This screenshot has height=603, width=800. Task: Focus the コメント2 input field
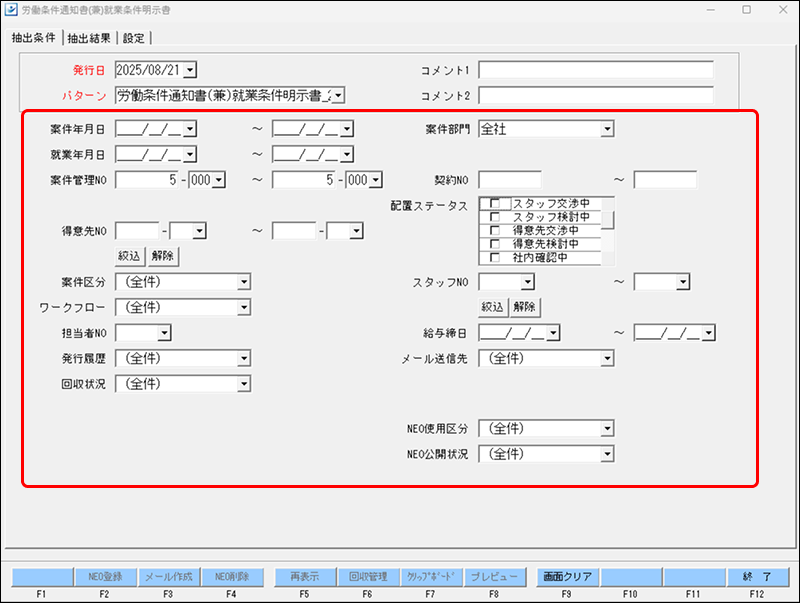[x=595, y=95]
